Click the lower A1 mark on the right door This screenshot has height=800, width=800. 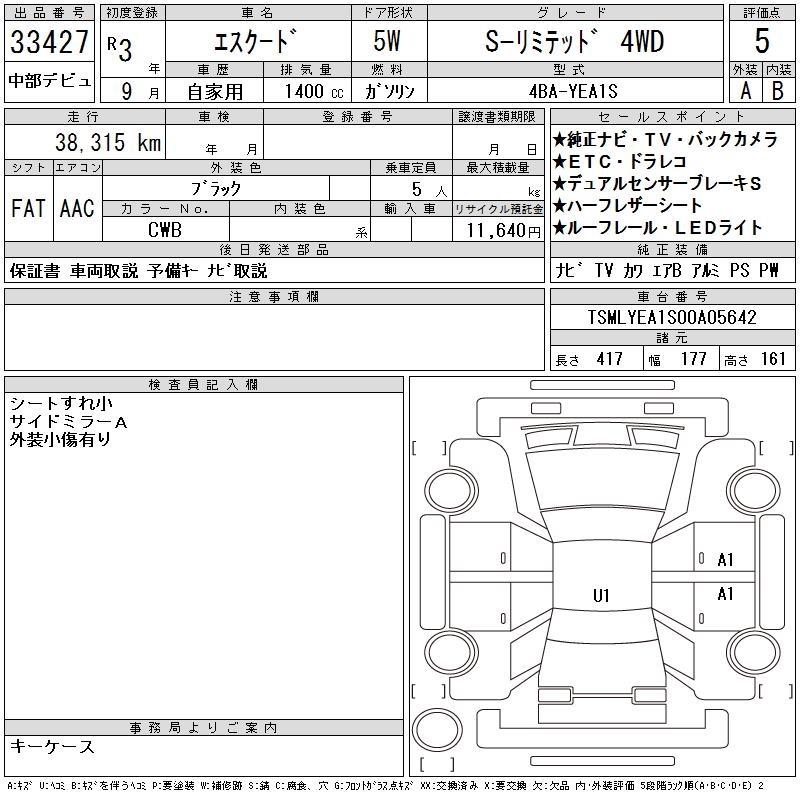point(725,593)
